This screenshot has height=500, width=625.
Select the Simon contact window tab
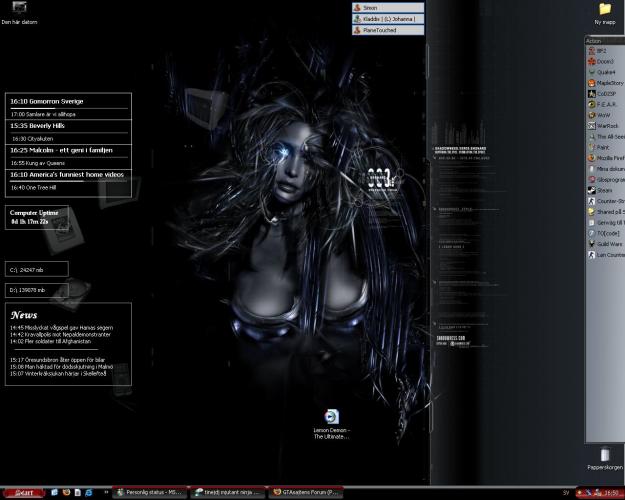click(x=386, y=7)
